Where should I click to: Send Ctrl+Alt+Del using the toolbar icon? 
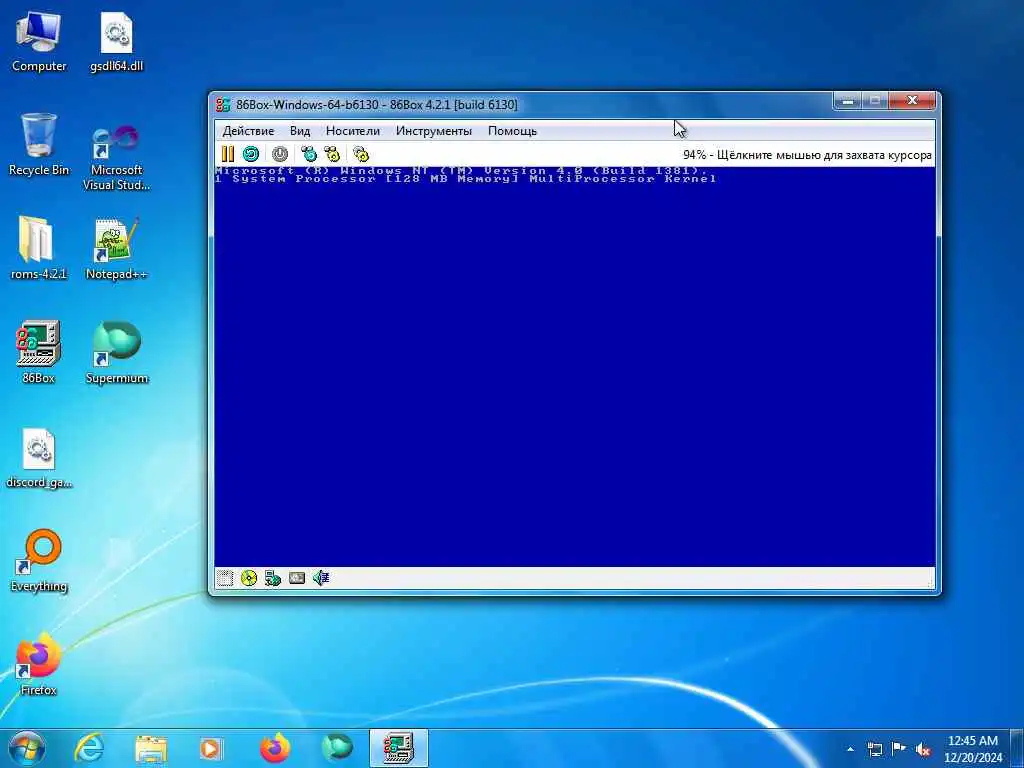click(309, 154)
